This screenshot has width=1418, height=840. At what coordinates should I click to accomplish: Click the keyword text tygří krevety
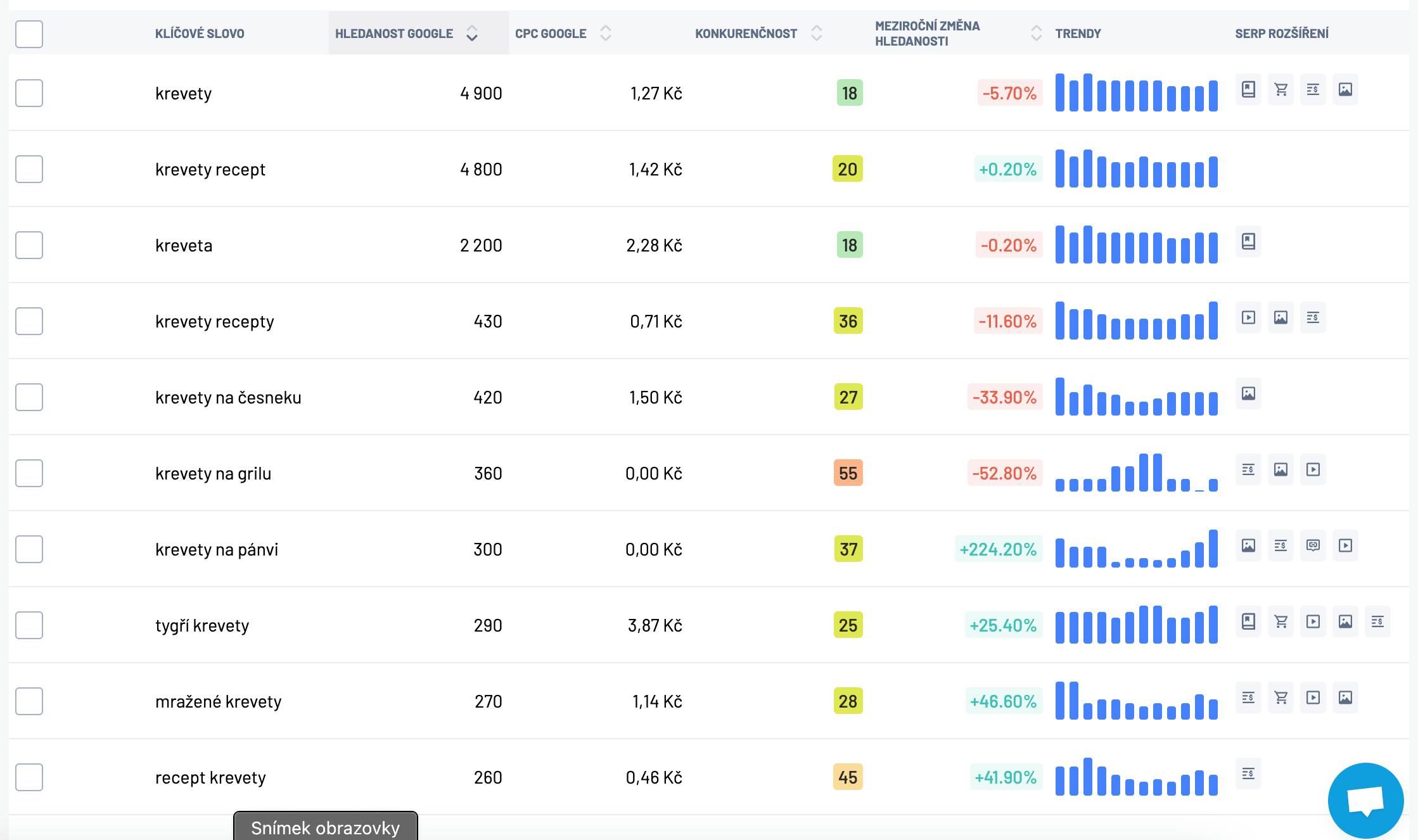pyautogui.click(x=202, y=626)
